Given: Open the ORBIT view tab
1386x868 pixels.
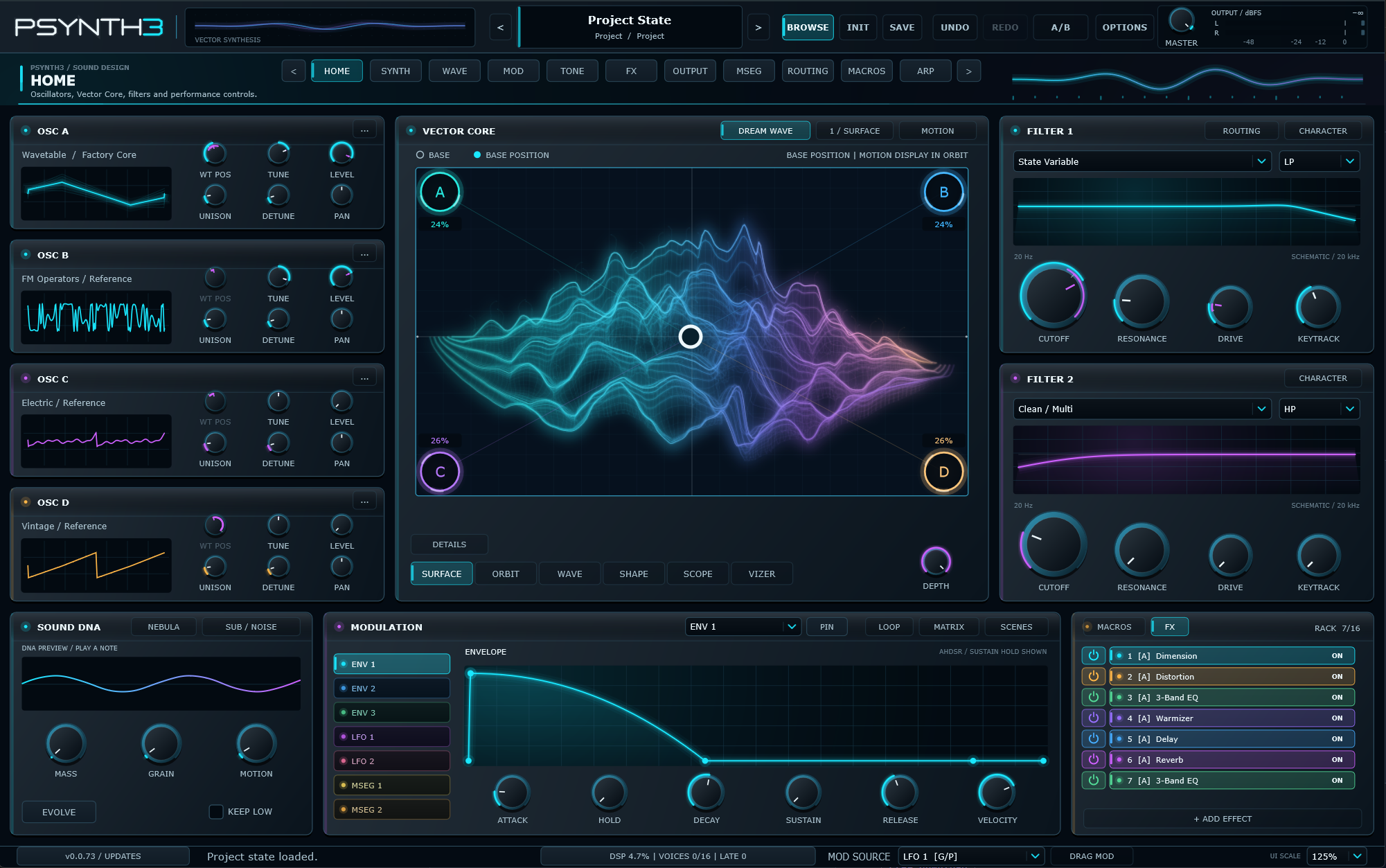Looking at the screenshot, I should pos(506,574).
